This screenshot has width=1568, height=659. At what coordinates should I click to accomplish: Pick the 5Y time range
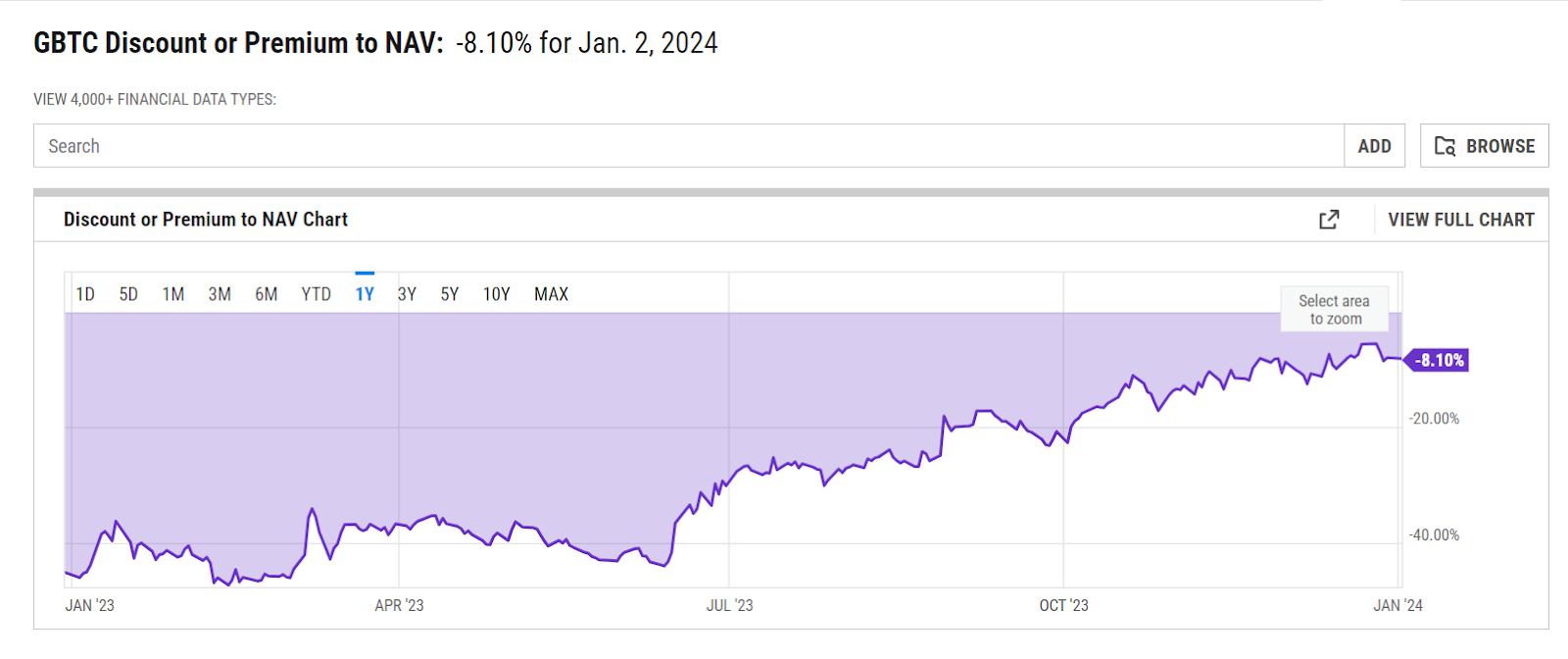(x=450, y=294)
